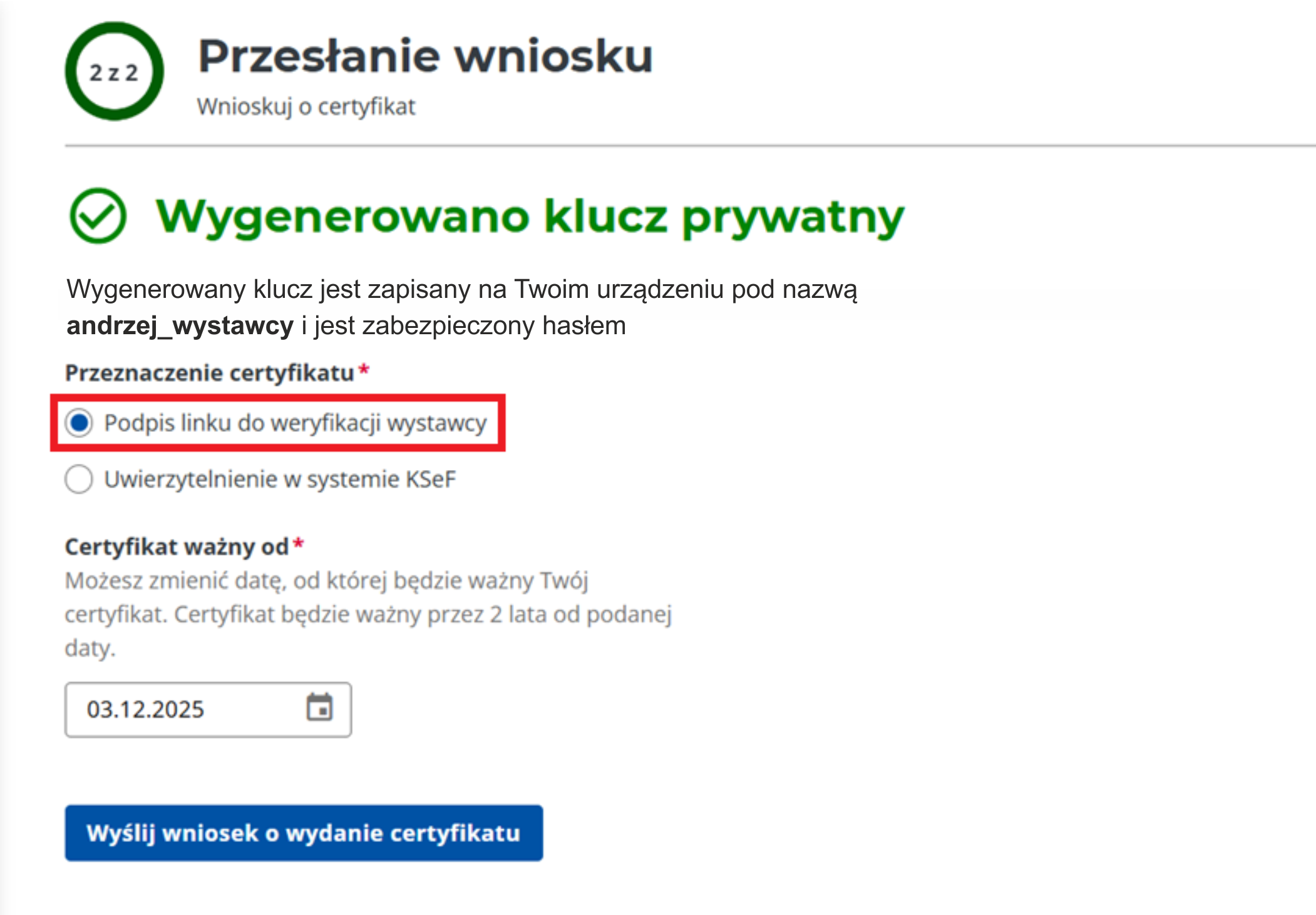Click the "Podpis linku do weryfikacji wystawcy" label text

pos(295,423)
